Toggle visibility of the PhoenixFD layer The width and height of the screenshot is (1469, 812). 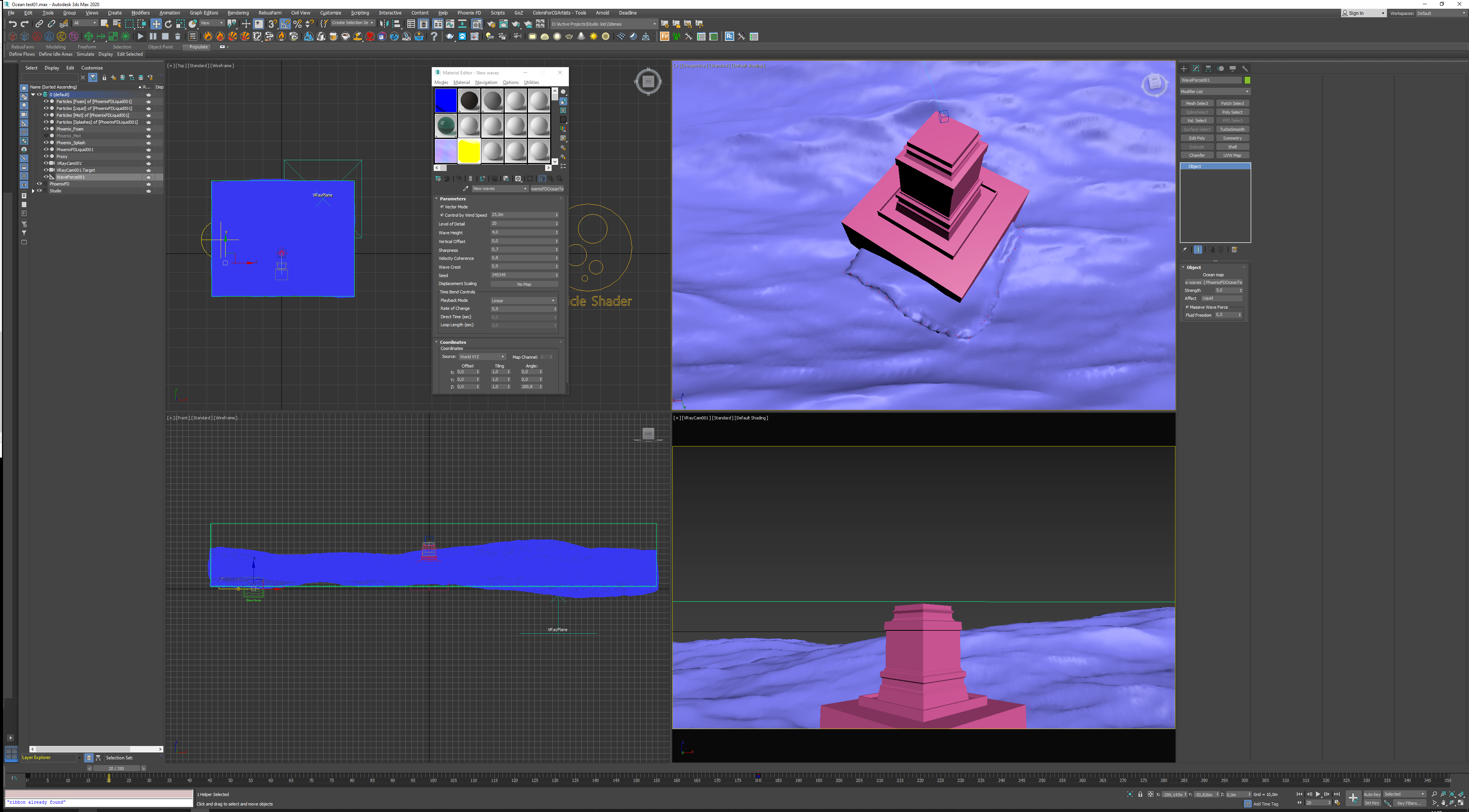pyautogui.click(x=39, y=184)
